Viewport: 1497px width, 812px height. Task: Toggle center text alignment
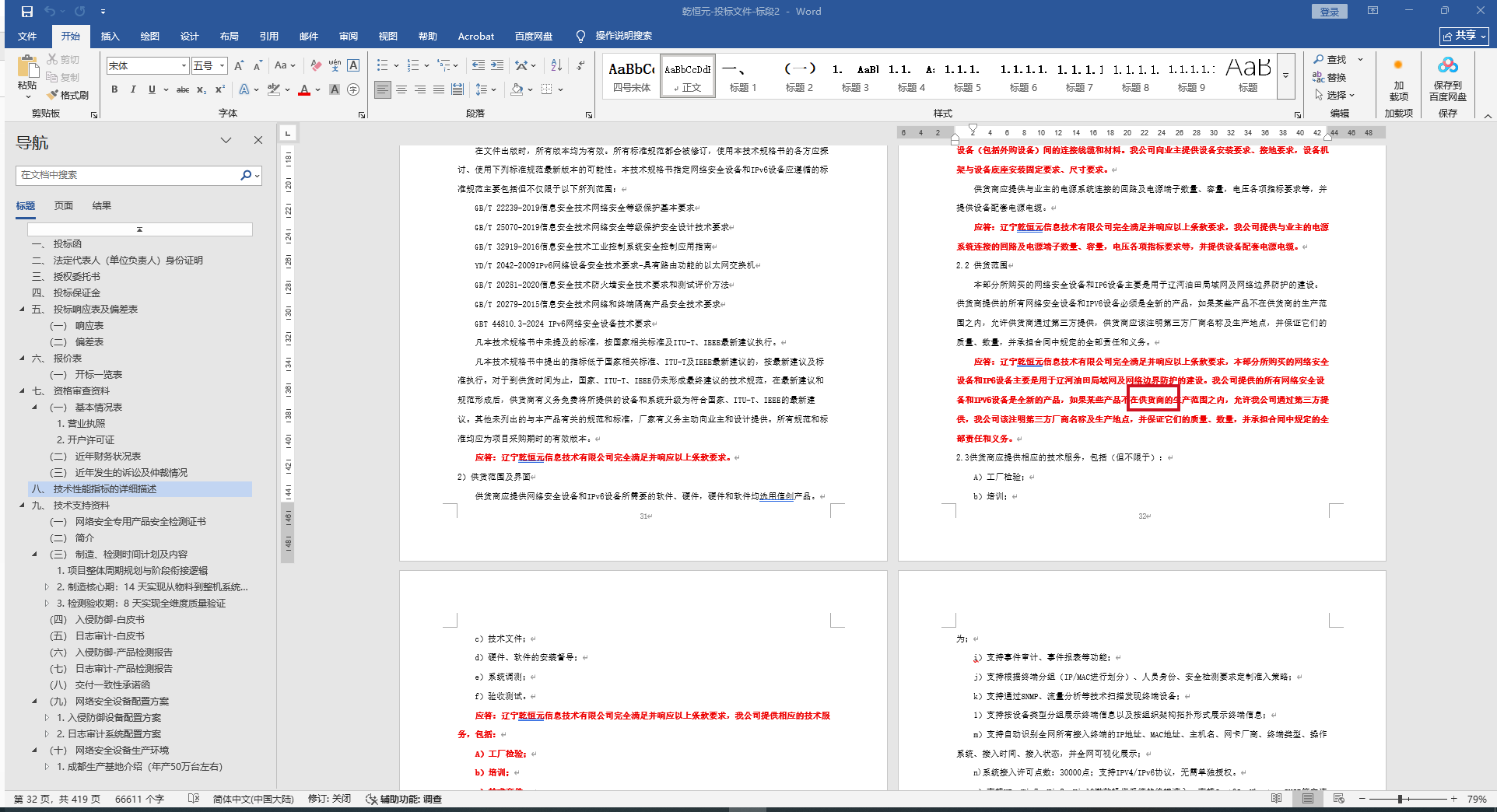point(401,90)
